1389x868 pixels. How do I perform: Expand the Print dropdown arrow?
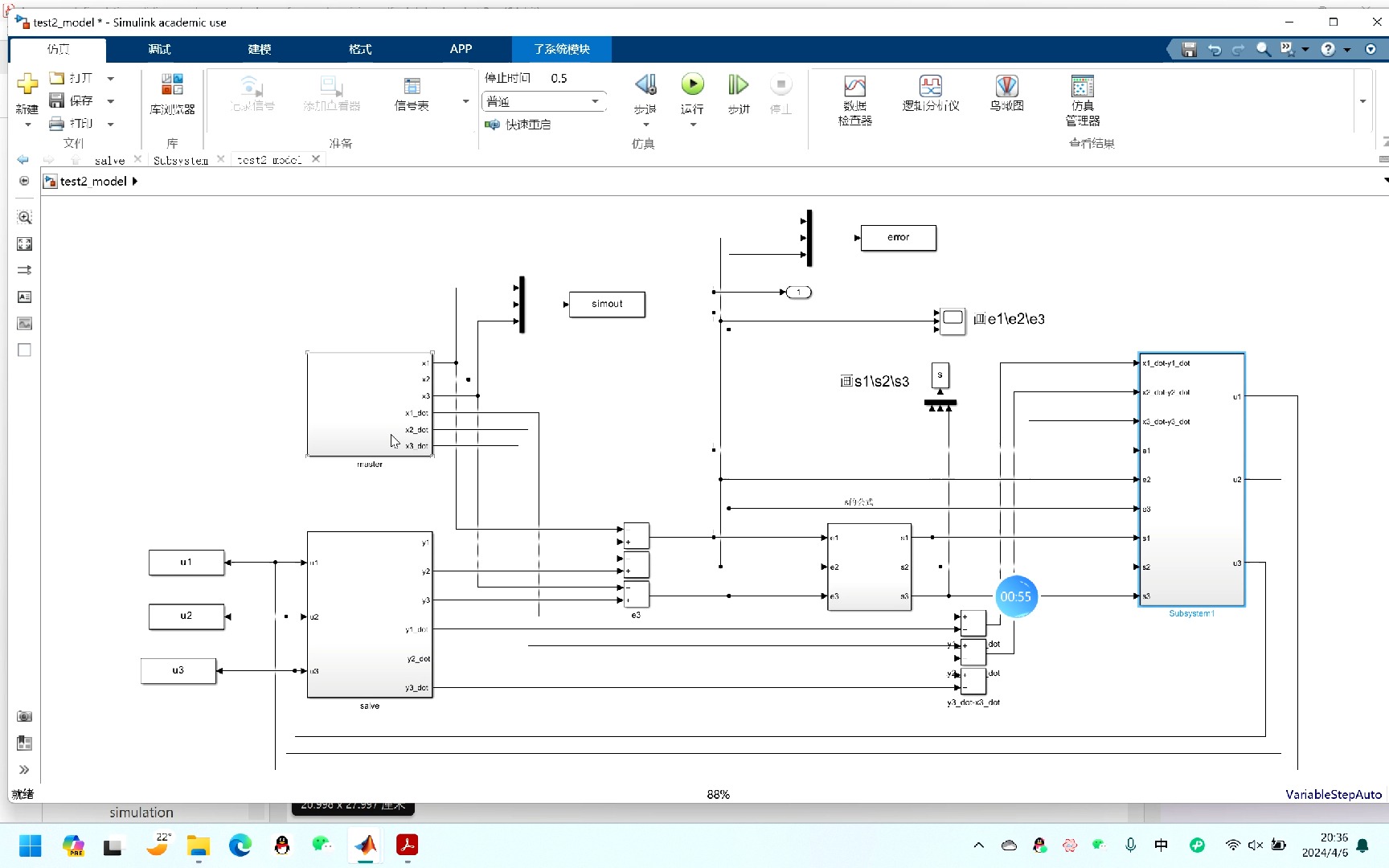(x=111, y=124)
